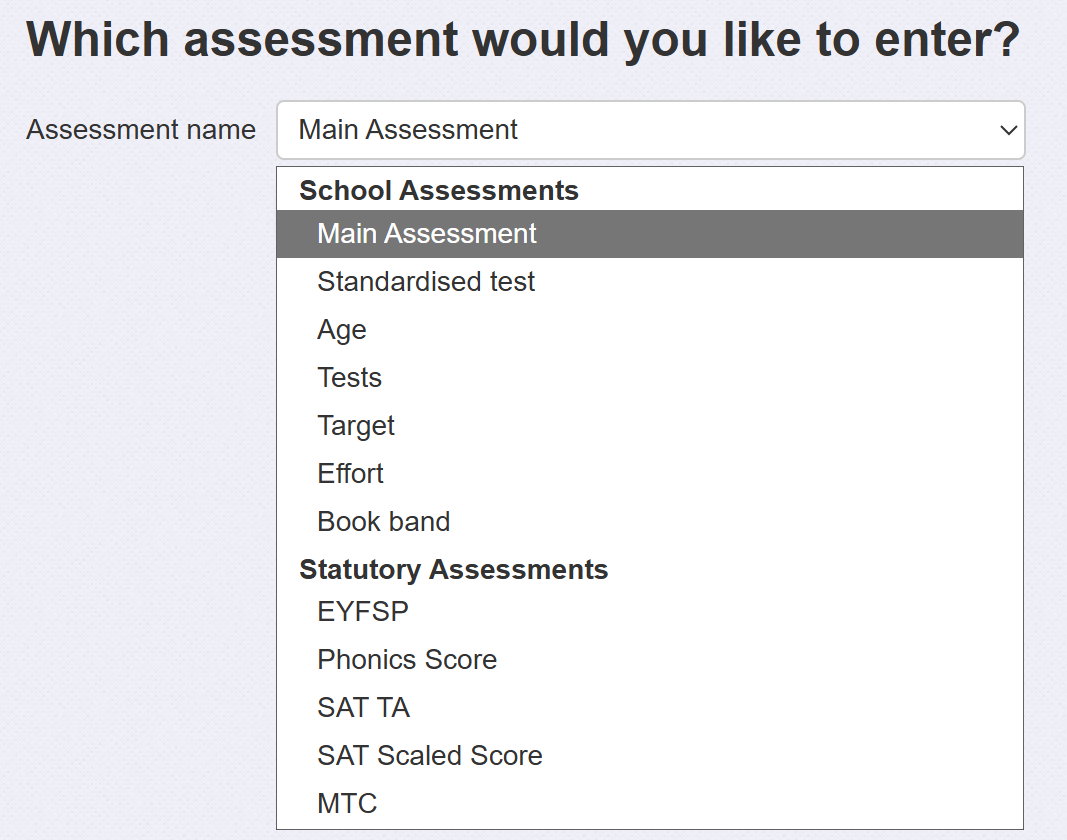
Task: Click the Assessment name combo box field
Action: [640, 130]
